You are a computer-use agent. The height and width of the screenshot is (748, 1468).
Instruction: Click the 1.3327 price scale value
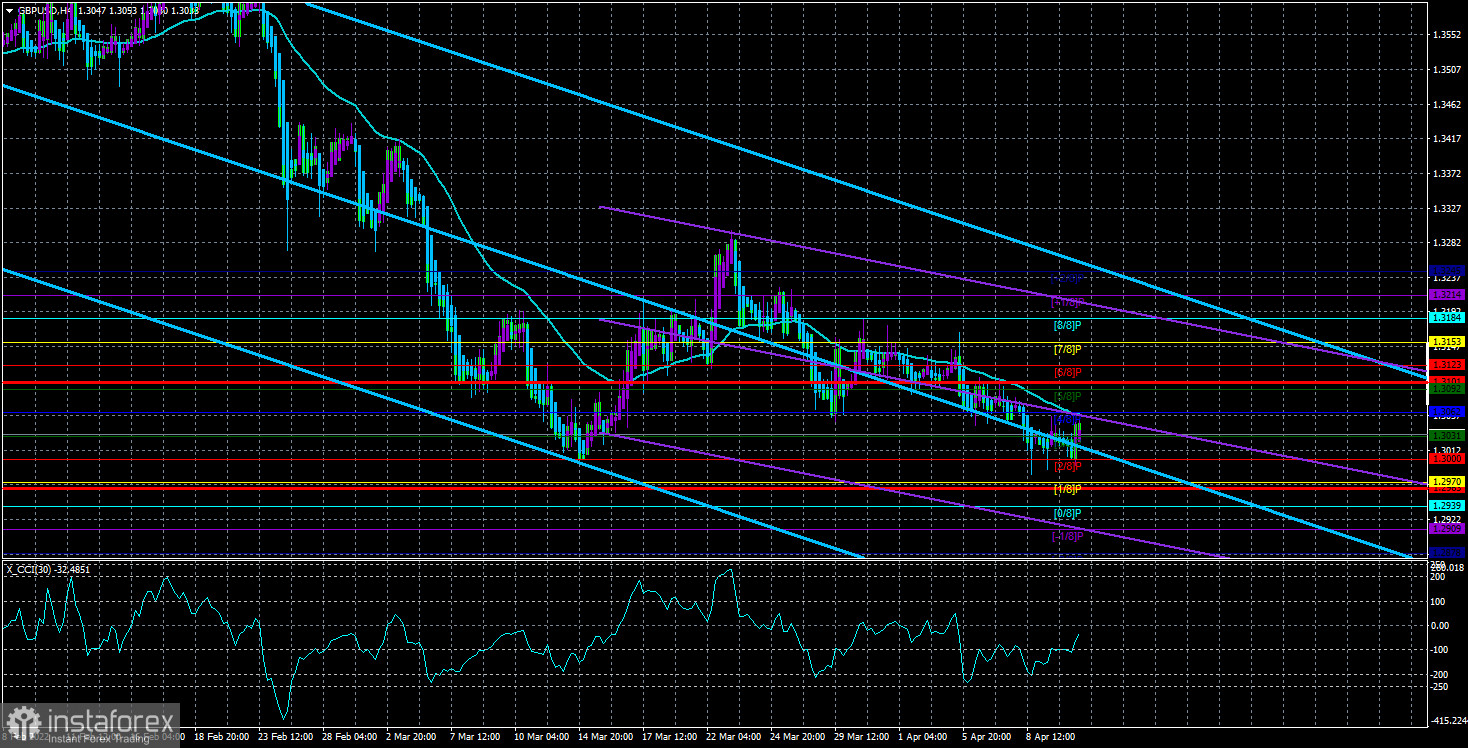[1447, 208]
